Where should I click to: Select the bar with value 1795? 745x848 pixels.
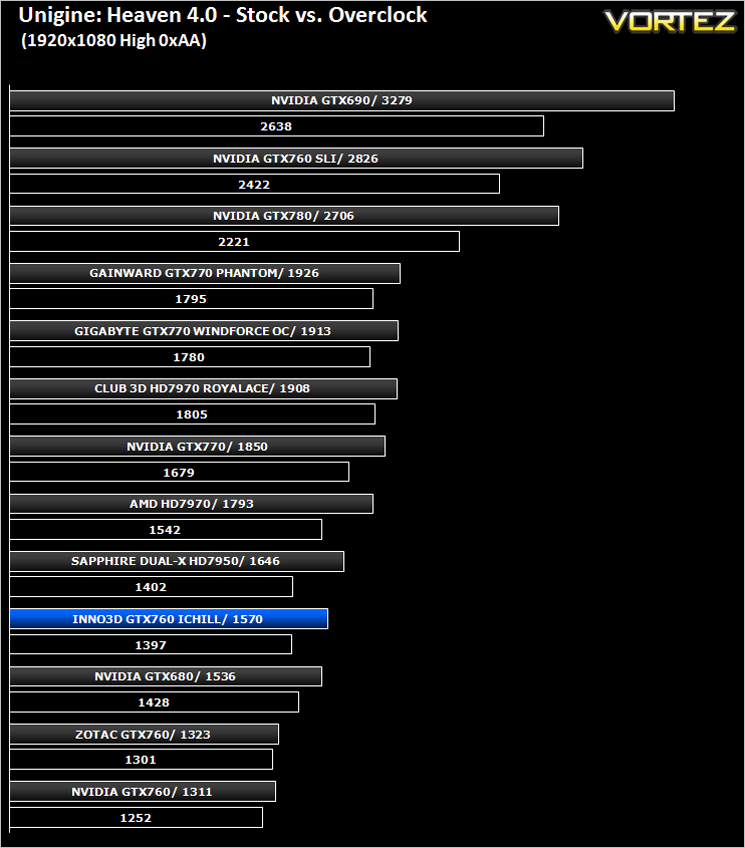pos(191,299)
